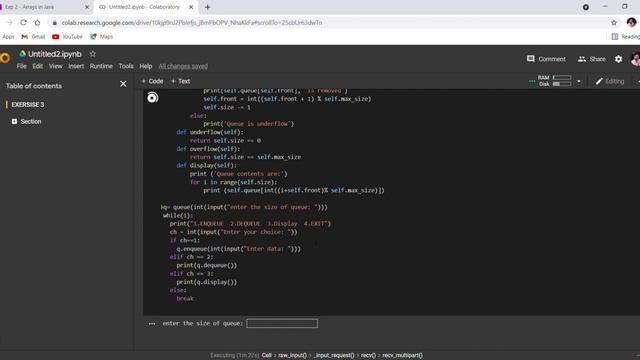Open the Tools menu
The width and height of the screenshot is (640, 360).
pyautogui.click(x=126, y=66)
